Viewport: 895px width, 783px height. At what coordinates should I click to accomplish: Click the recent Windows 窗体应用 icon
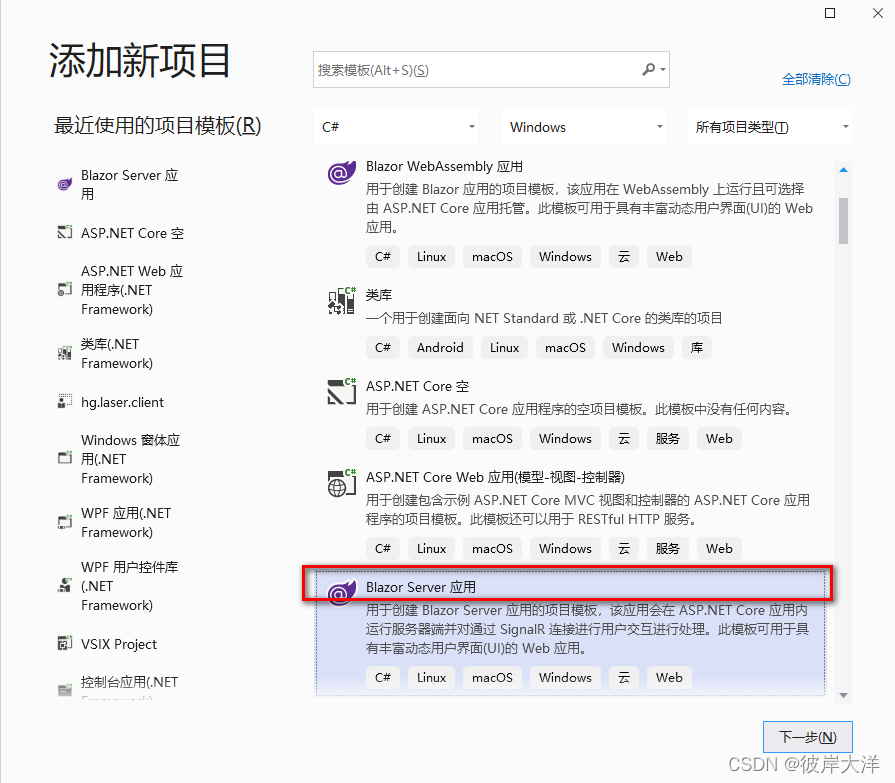[x=64, y=458]
